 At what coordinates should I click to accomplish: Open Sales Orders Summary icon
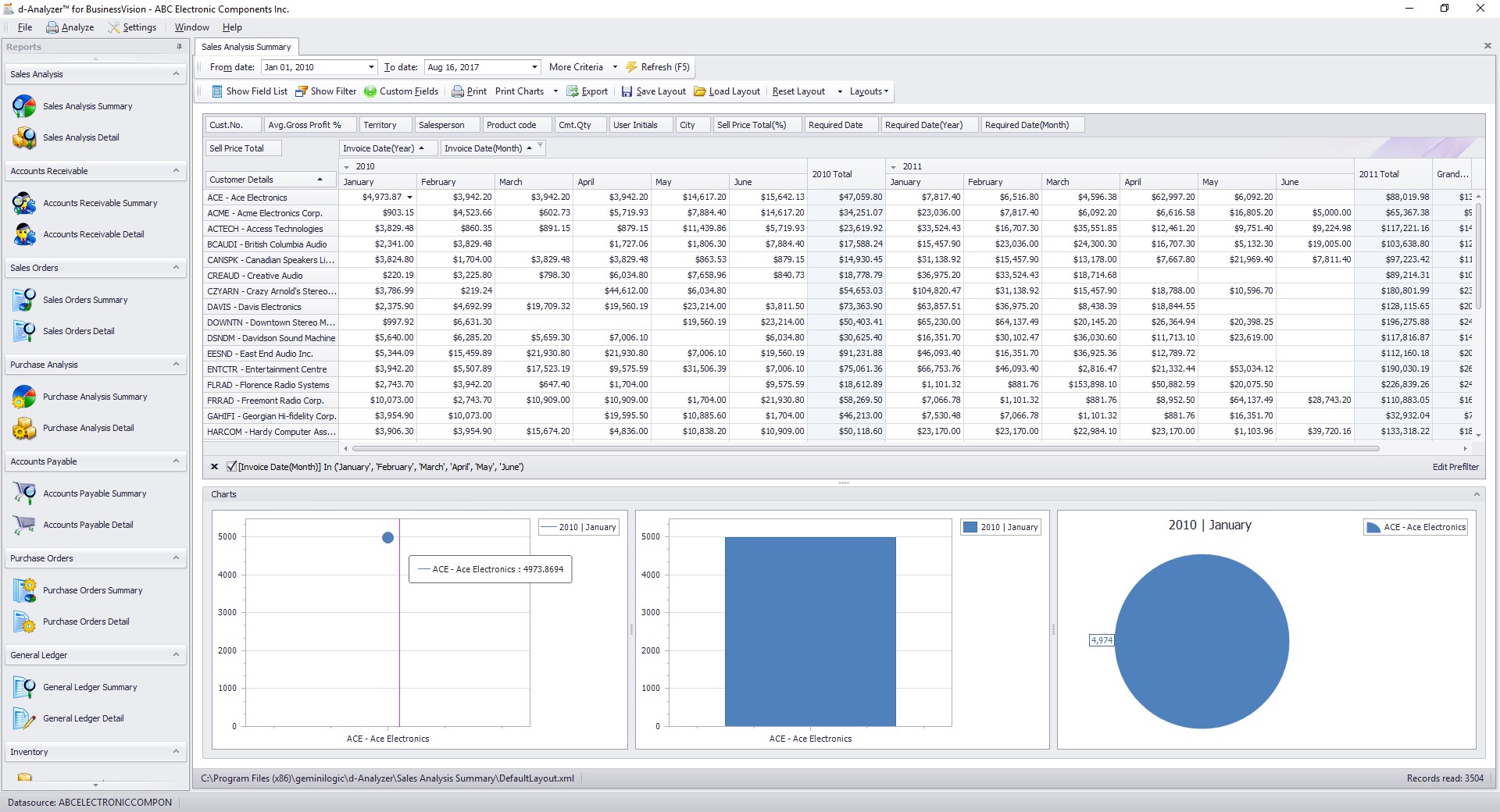(x=24, y=300)
